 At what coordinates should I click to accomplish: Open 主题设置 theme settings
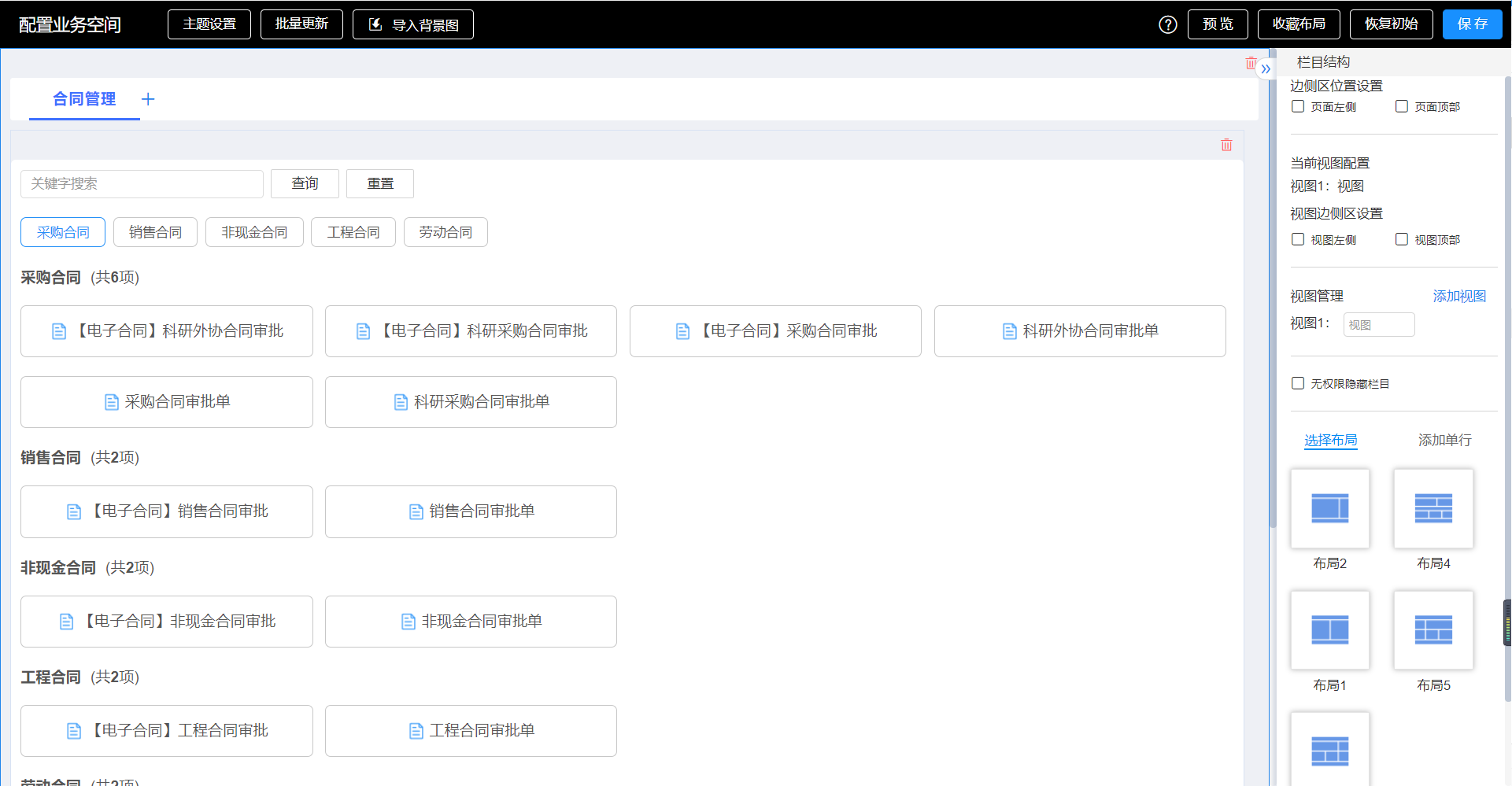(x=209, y=24)
